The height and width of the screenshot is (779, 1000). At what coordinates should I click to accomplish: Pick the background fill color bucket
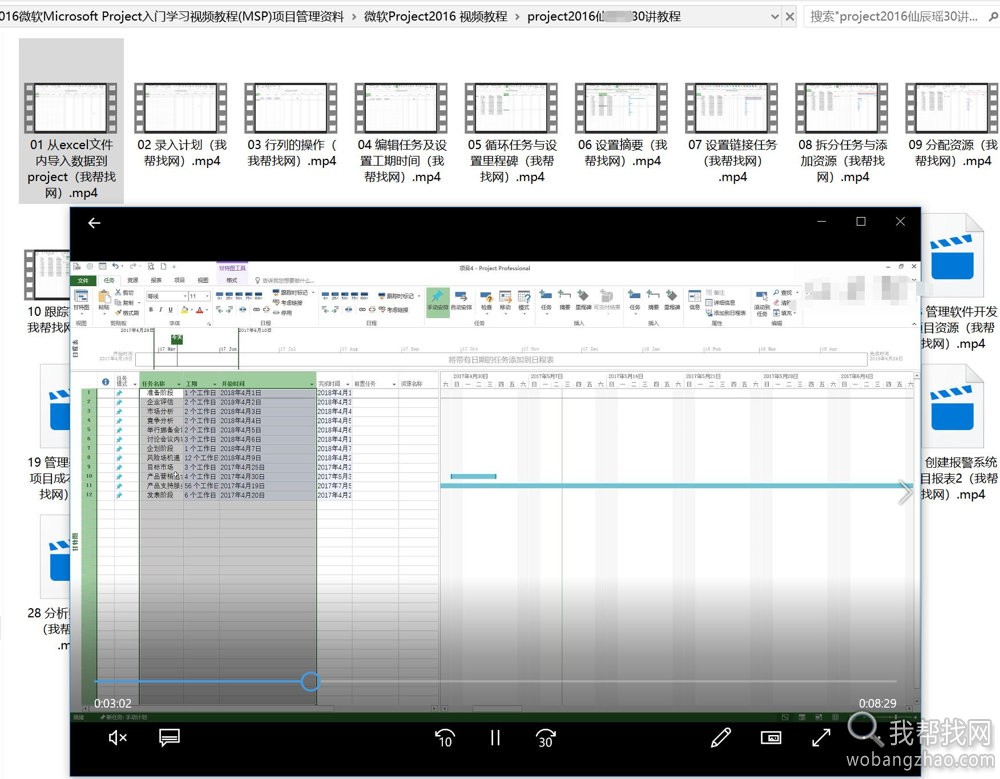[x=185, y=309]
